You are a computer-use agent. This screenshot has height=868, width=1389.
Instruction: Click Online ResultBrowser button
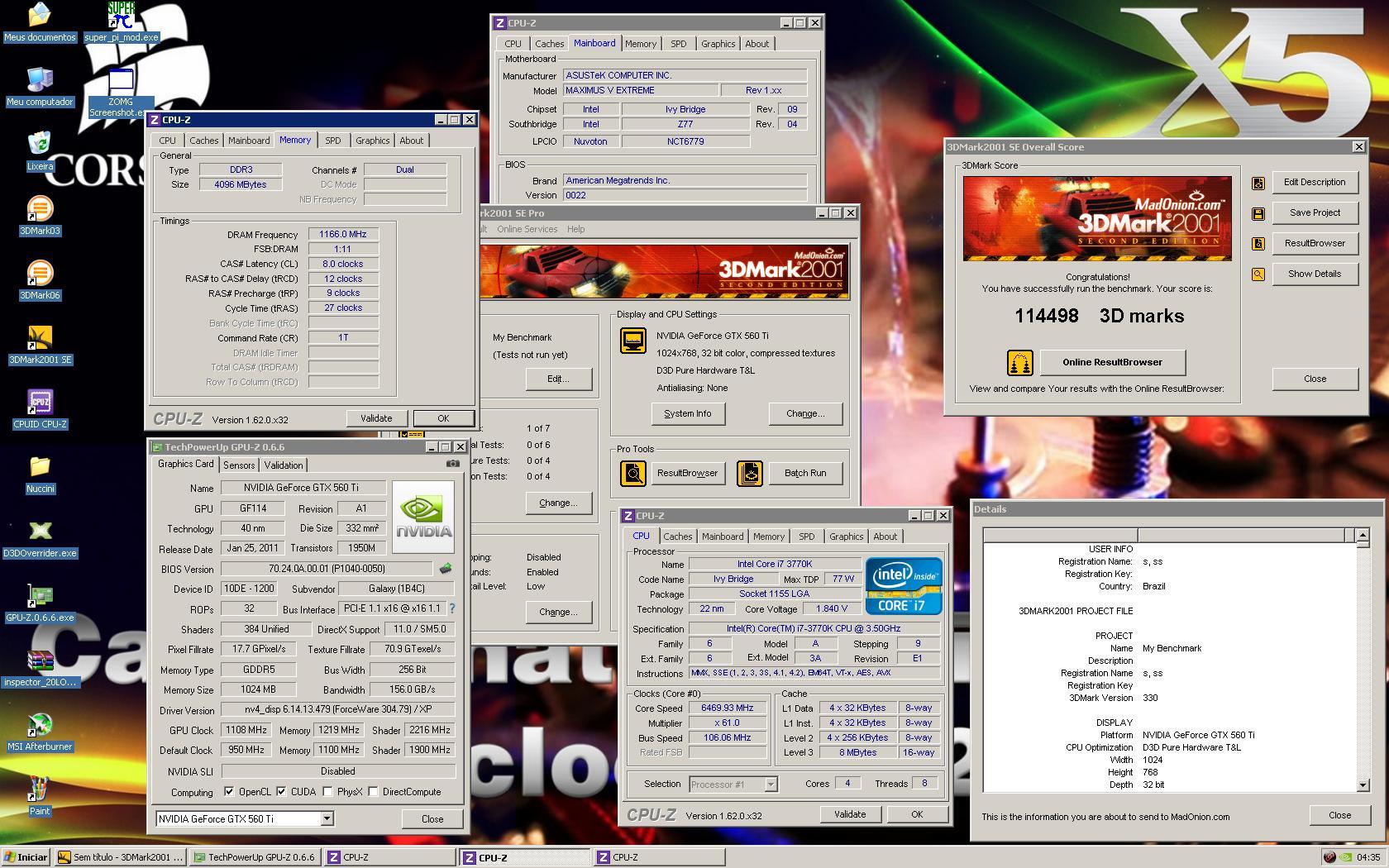tap(1112, 362)
